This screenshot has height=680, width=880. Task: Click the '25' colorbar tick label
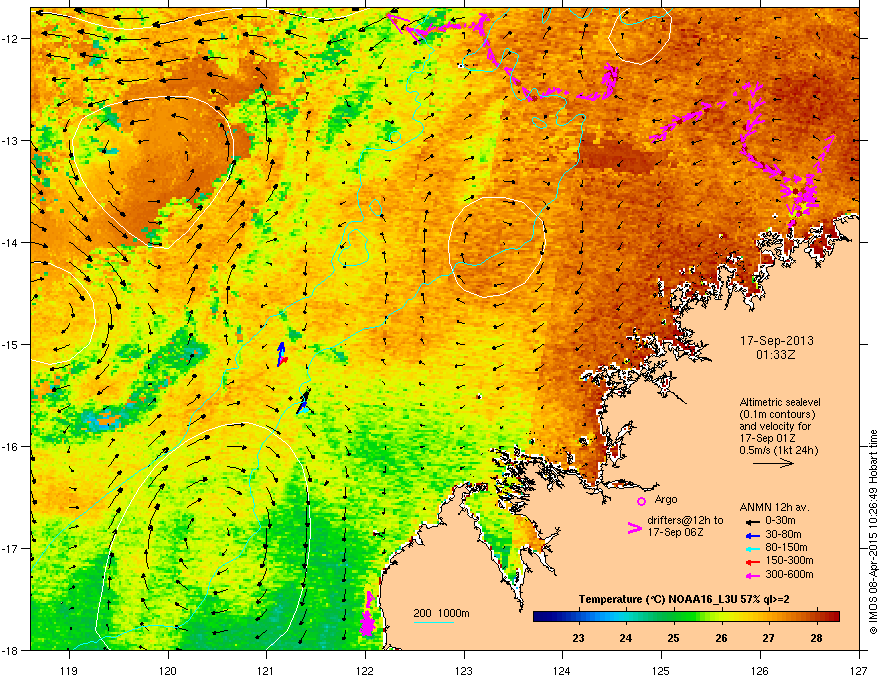pyautogui.click(x=673, y=638)
